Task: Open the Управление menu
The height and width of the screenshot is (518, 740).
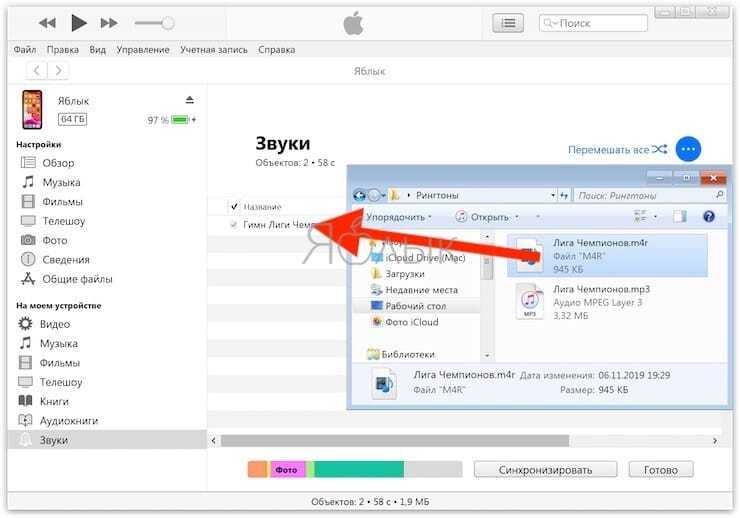Action: coord(143,50)
